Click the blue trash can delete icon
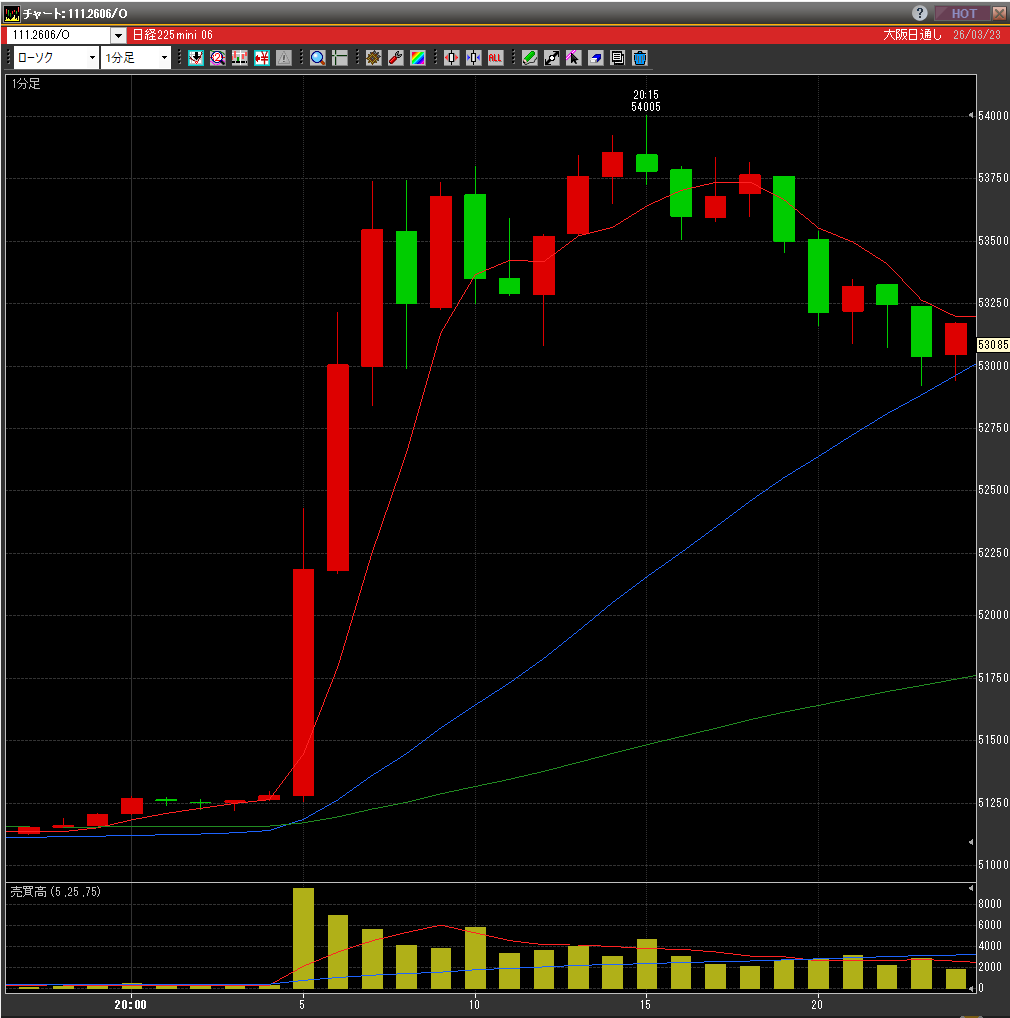Image resolution: width=1010 pixels, height=1018 pixels. tap(639, 58)
